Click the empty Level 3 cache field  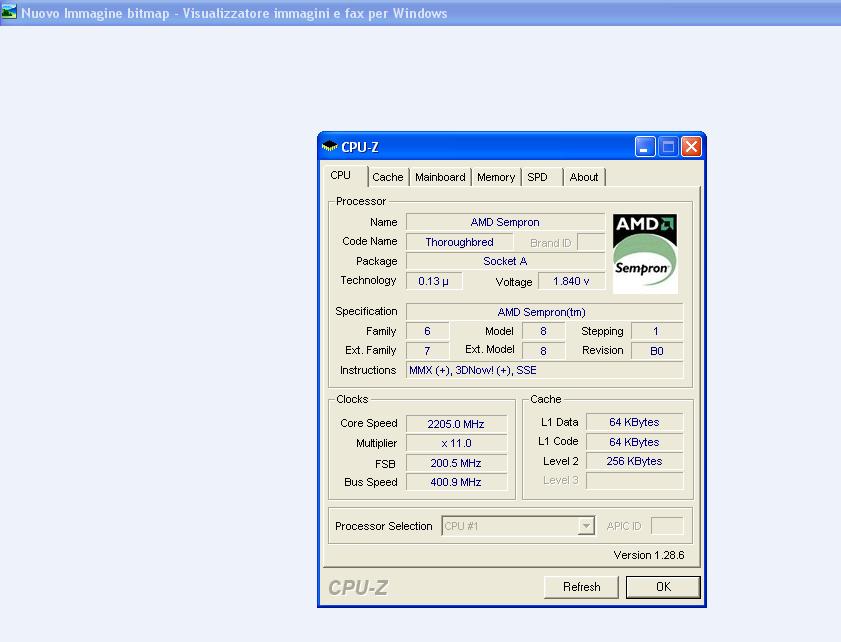tap(635, 481)
